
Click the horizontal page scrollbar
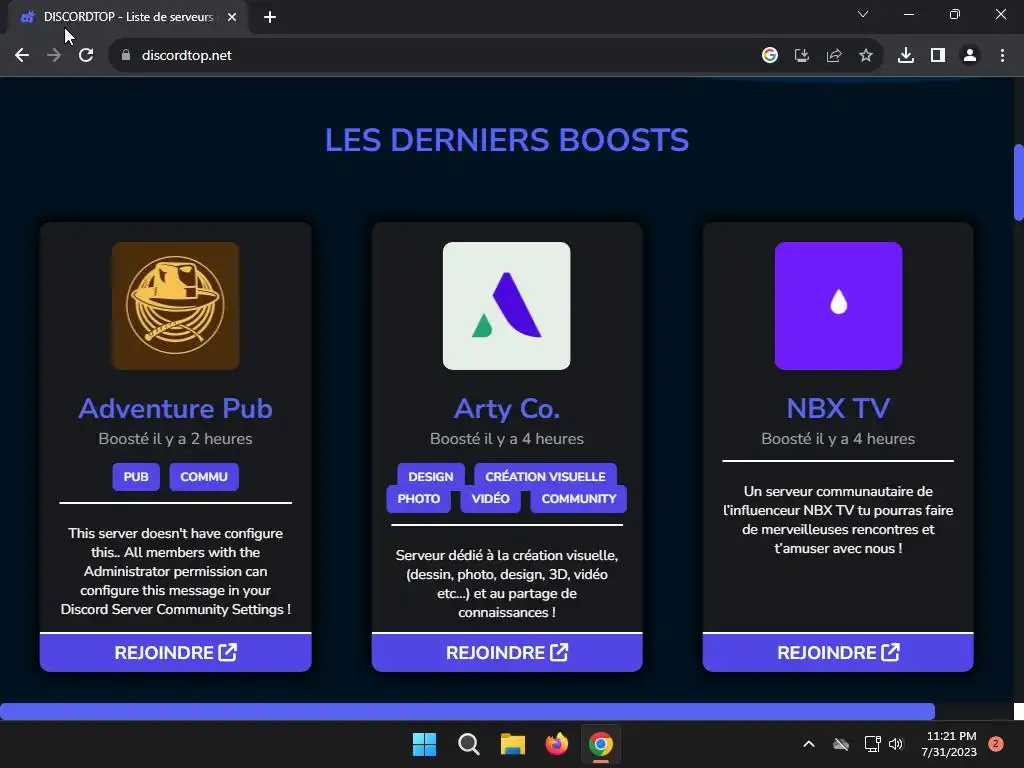pyautogui.click(x=468, y=711)
